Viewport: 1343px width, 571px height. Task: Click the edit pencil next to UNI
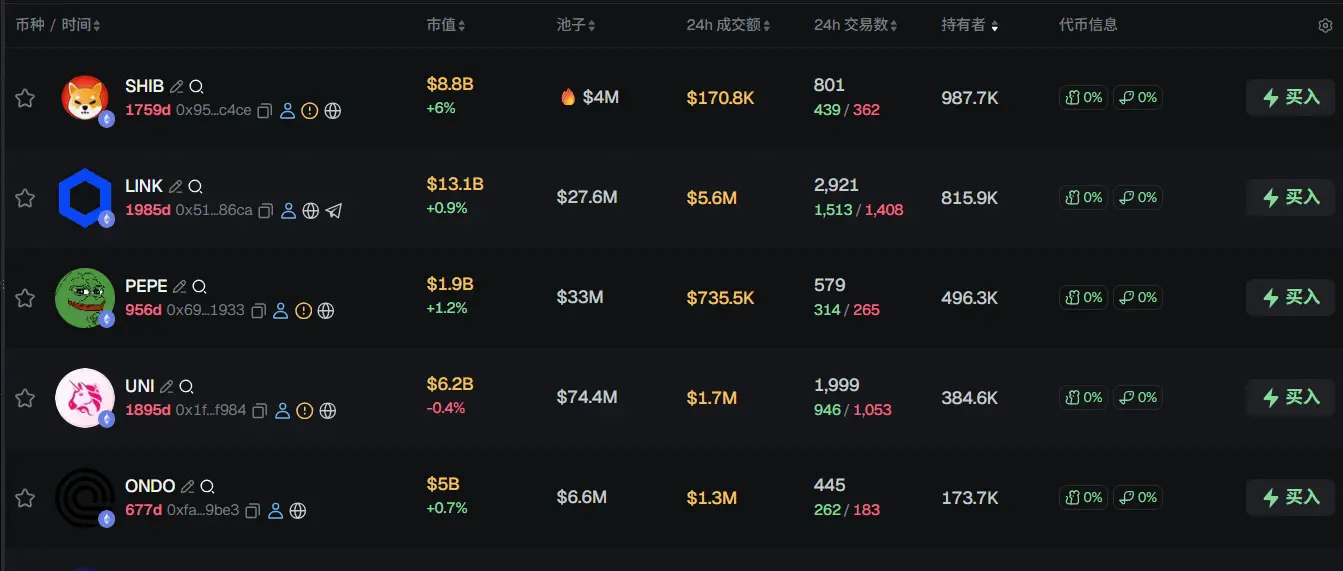[x=167, y=387]
